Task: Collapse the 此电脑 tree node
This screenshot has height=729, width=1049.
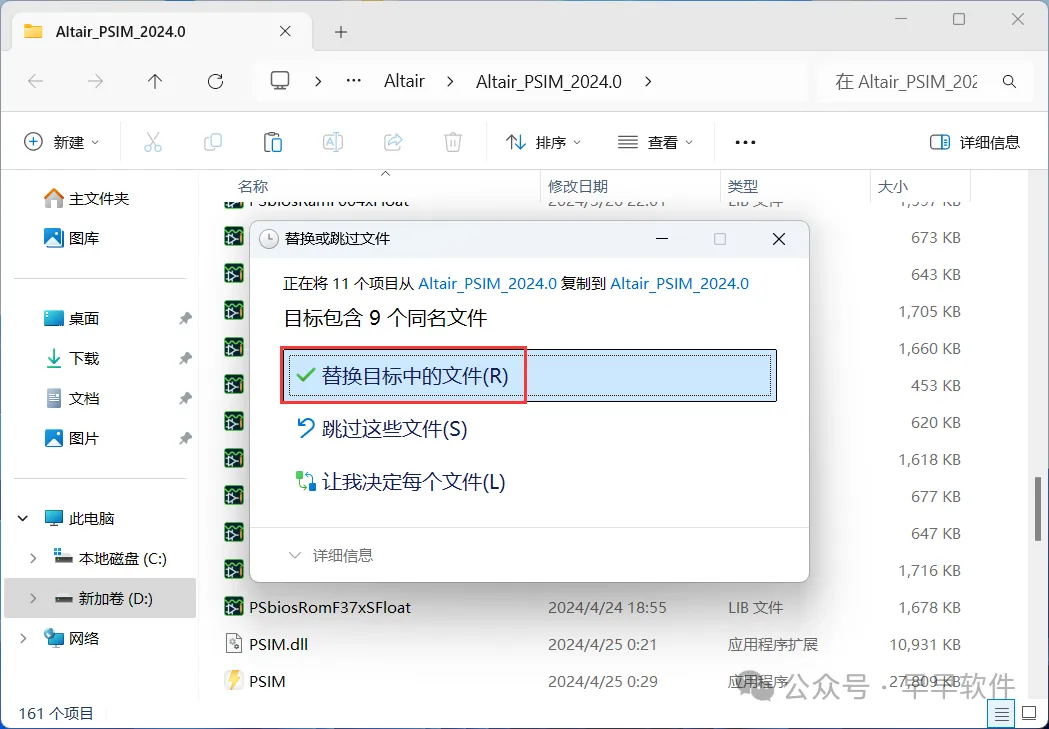Action: pos(23,518)
